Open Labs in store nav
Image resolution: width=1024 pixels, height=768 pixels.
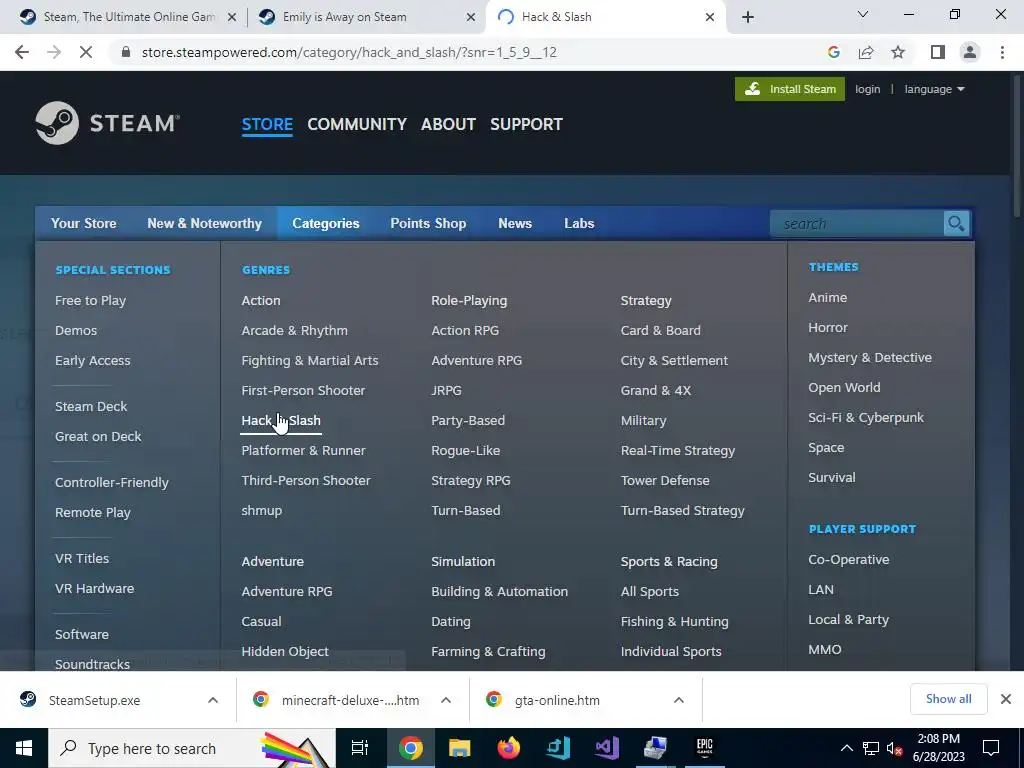click(x=579, y=223)
